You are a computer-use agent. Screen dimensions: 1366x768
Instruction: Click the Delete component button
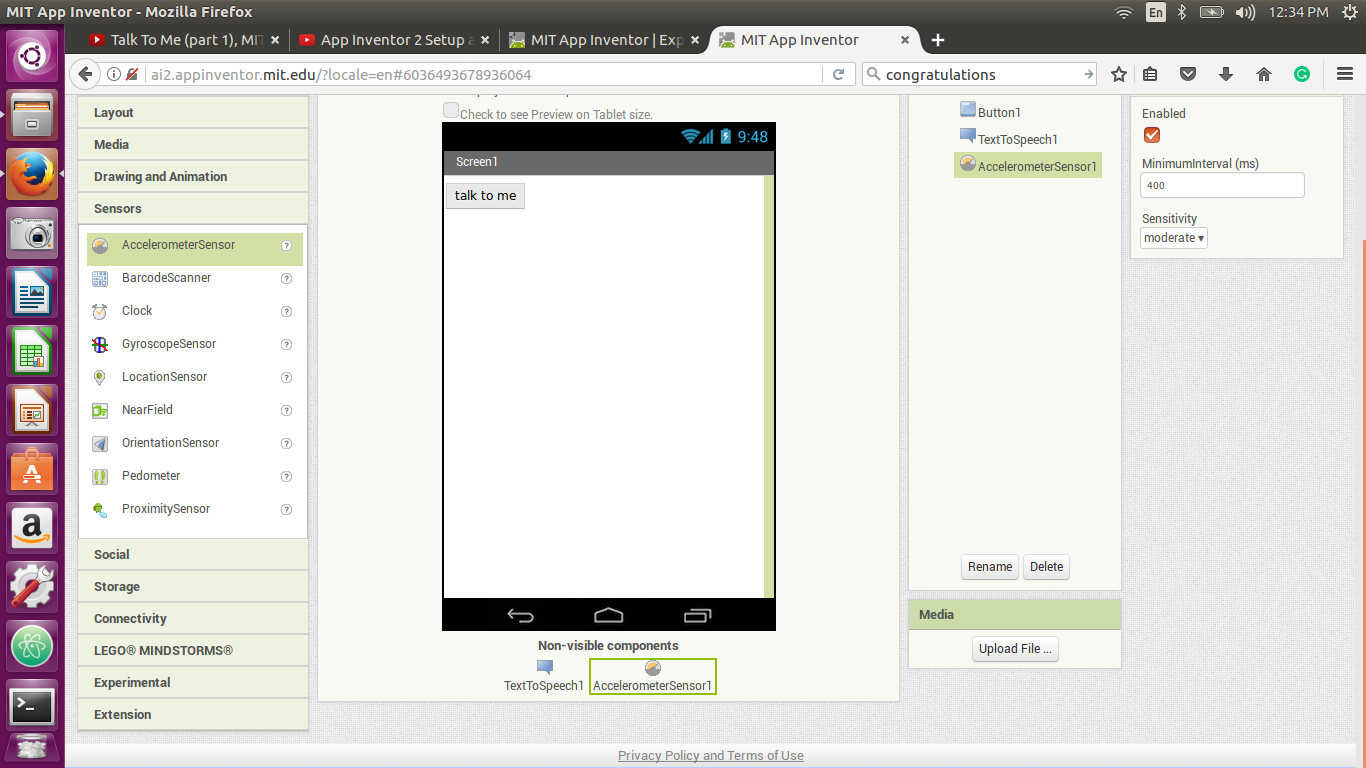[1047, 567]
